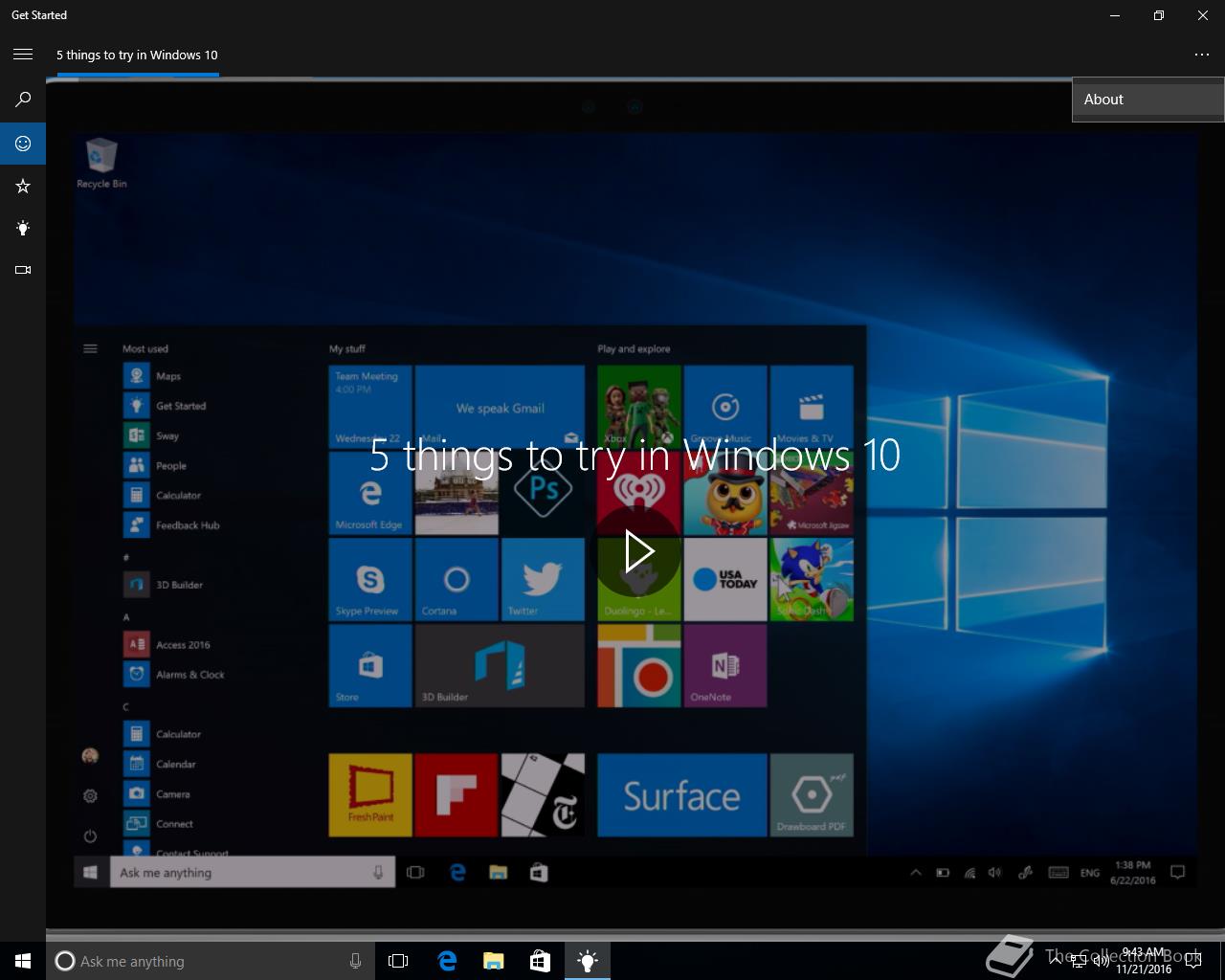Open the network status tray icon
The image size is (1225, 980).
[1079, 961]
